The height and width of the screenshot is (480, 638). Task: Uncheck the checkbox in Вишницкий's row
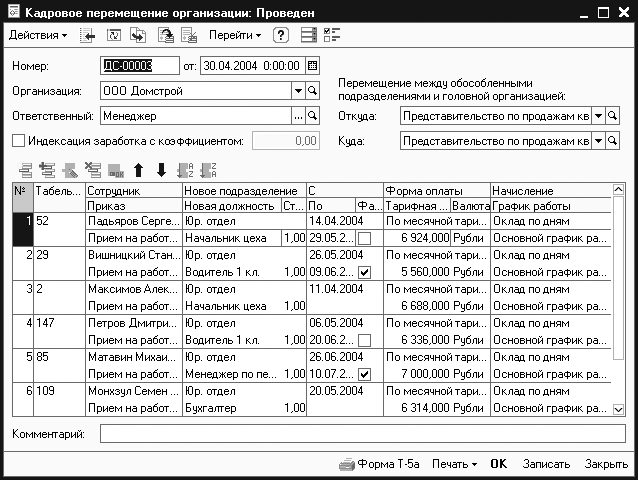(365, 272)
